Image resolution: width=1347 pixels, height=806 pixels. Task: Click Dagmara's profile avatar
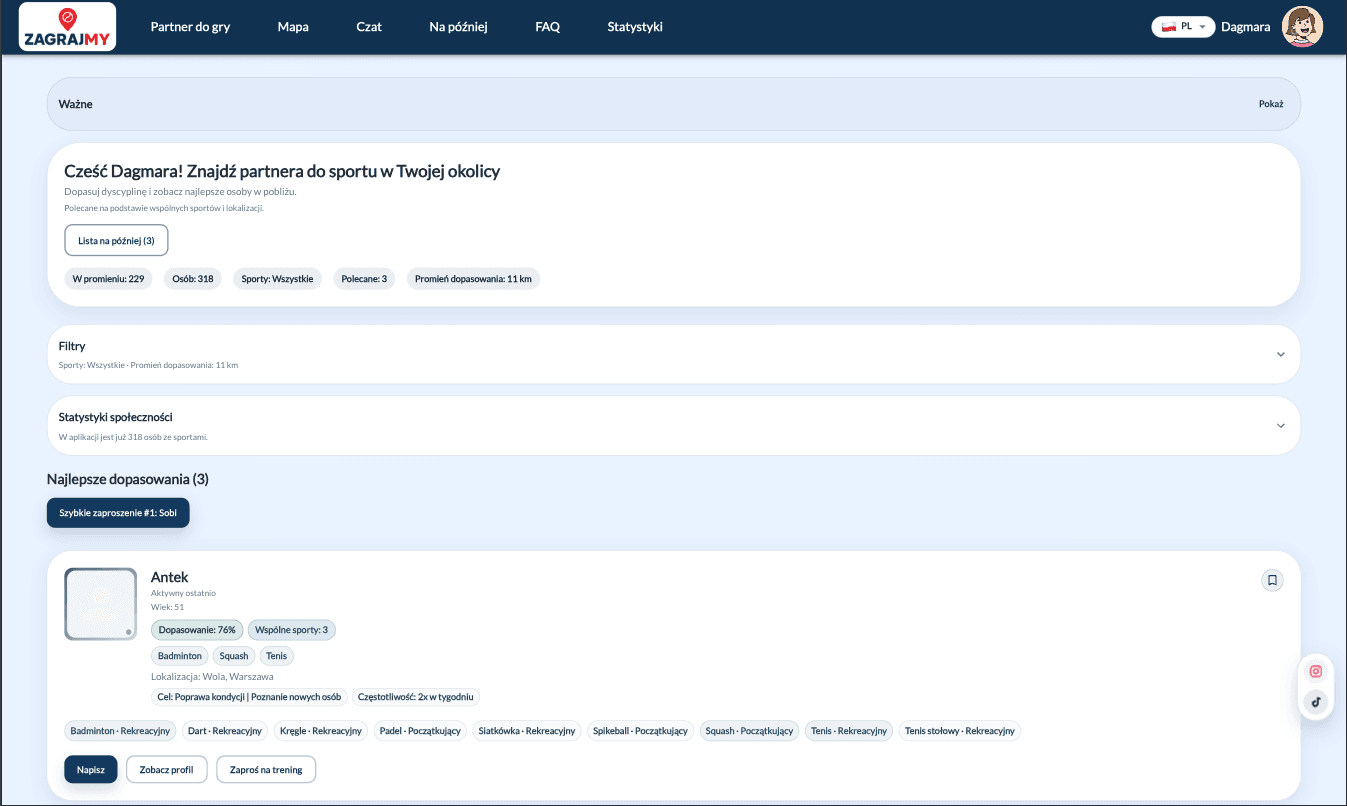[1302, 26]
